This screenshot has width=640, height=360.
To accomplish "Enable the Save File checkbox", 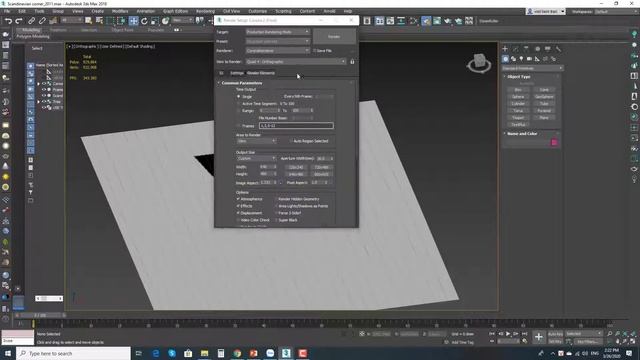I will 314,51.
